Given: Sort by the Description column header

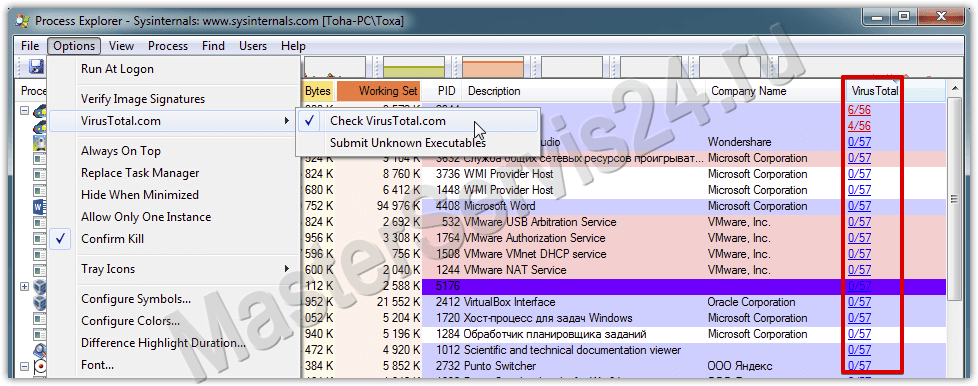Looking at the screenshot, I should point(584,91).
